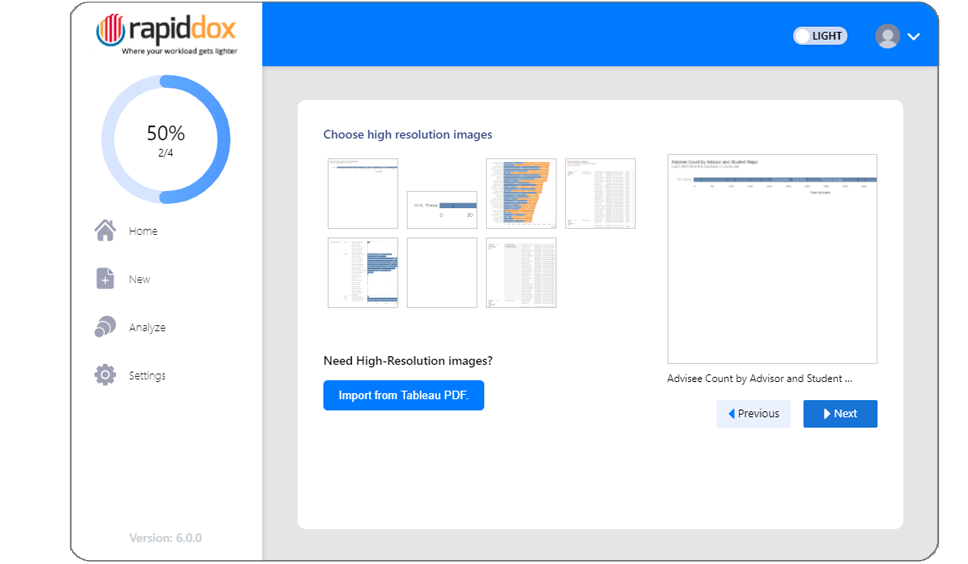The image size is (968, 564).
Task: Toggle the LIGHT theme switch
Action: pyautogui.click(x=820, y=36)
